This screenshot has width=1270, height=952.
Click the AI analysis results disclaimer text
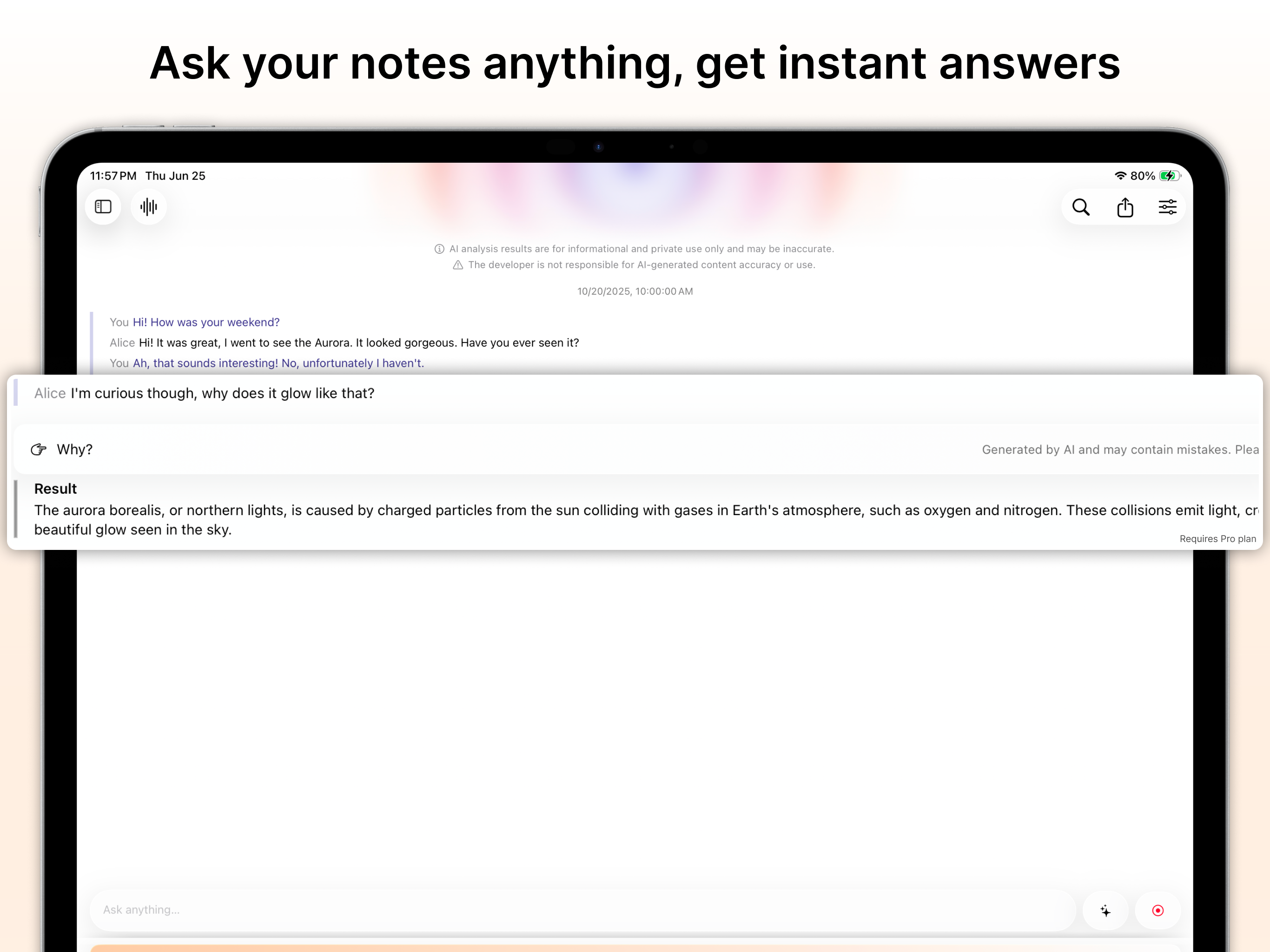click(642, 249)
